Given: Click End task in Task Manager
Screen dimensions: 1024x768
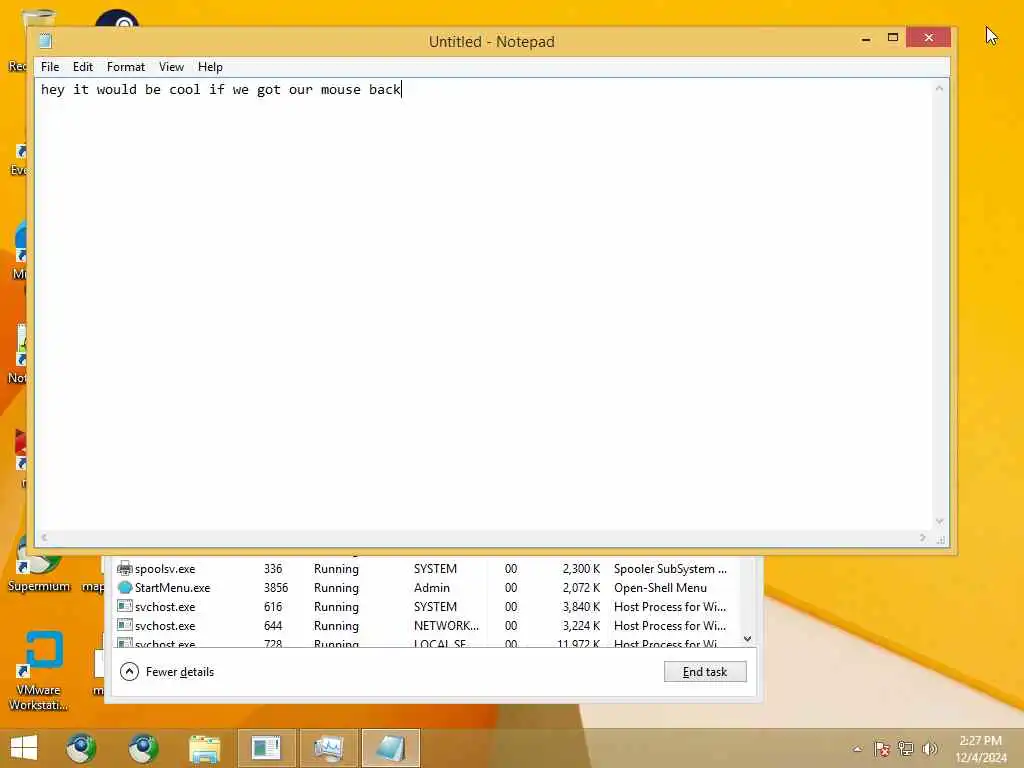Looking at the screenshot, I should pos(705,671).
